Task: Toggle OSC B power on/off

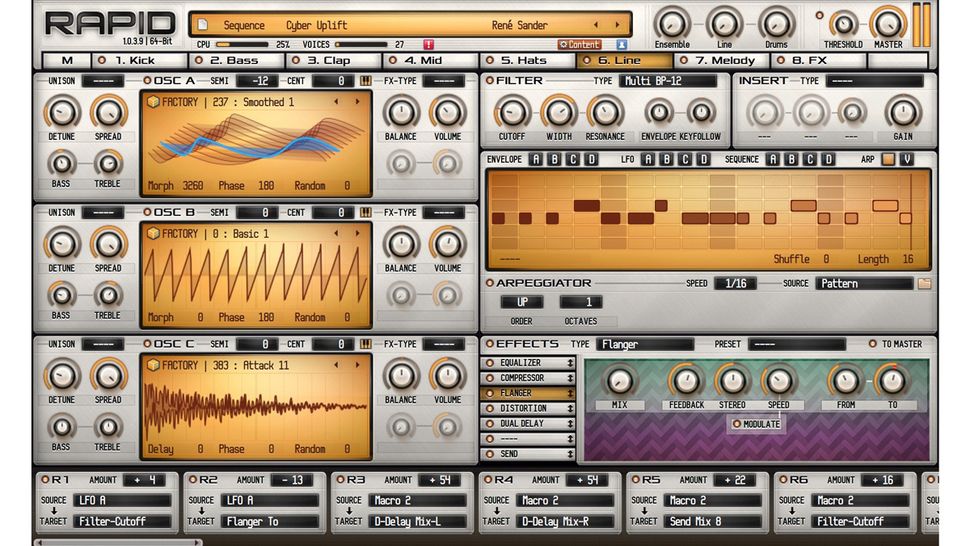Action: [x=147, y=213]
